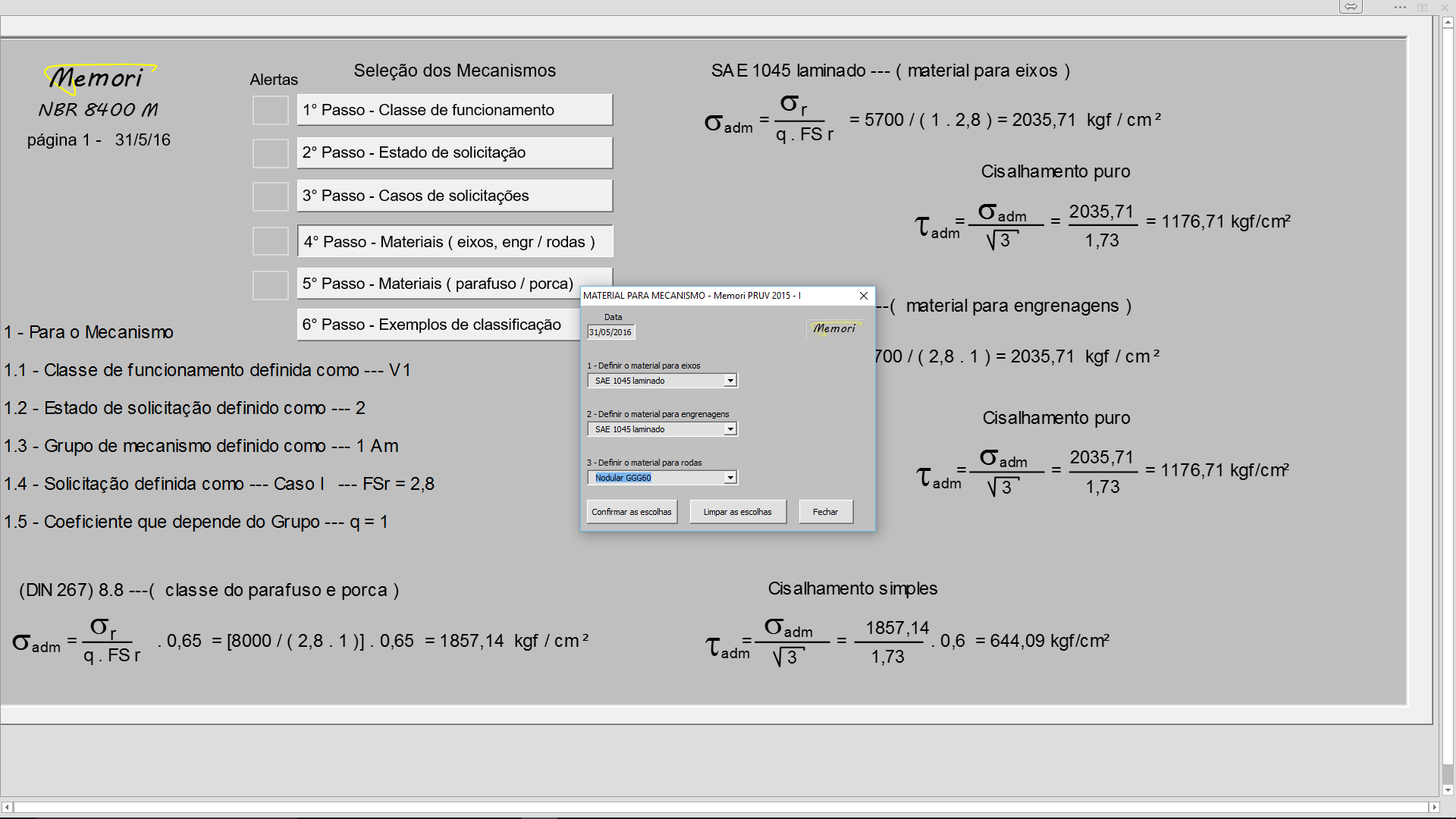Click the 'SAE 1045 laminado --- ( material para eixos )' text
1456x819 pixels.
890,71
